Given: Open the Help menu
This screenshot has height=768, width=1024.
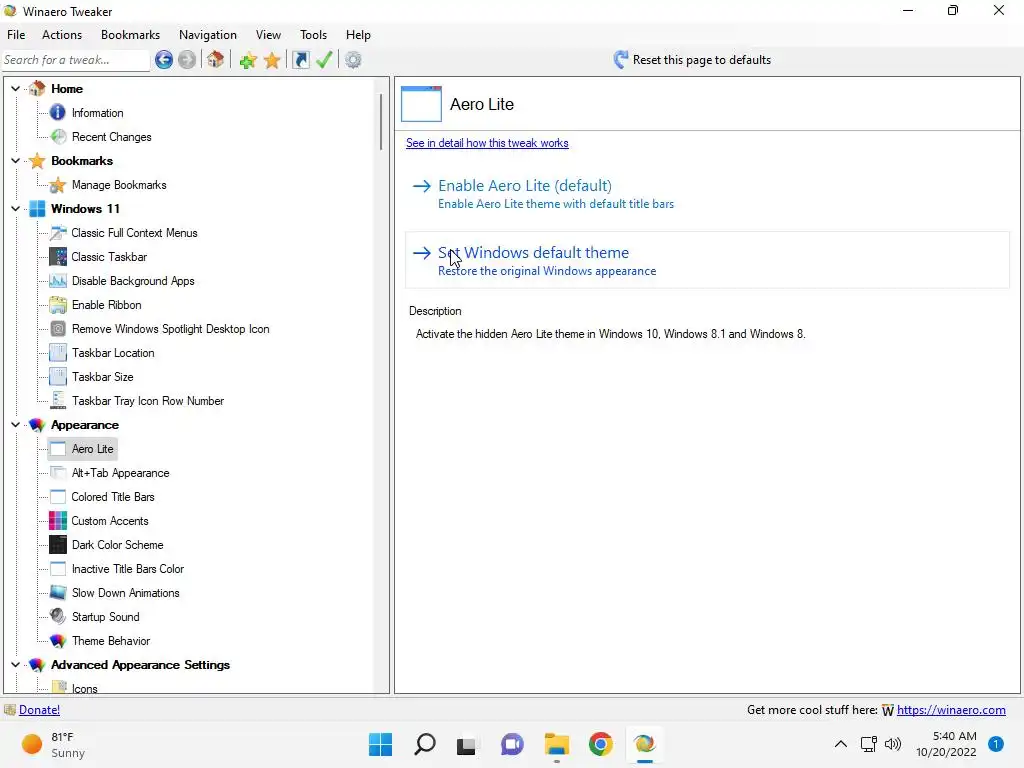Looking at the screenshot, I should 358,35.
